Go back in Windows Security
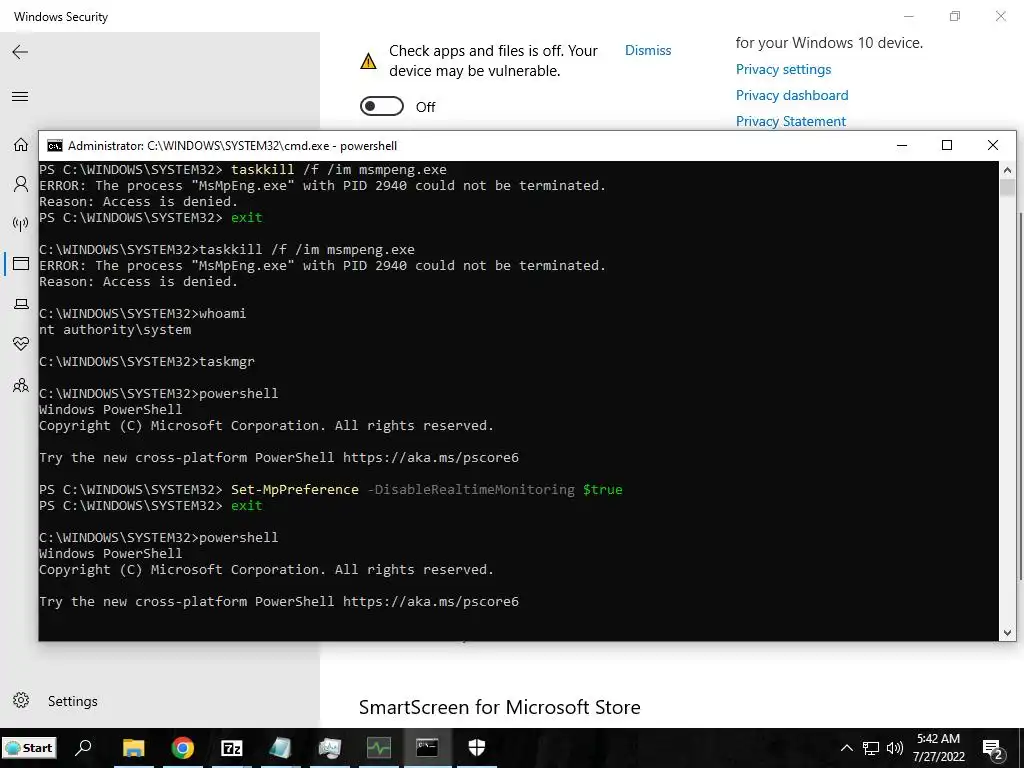The width and height of the screenshot is (1024, 768). click(x=20, y=52)
